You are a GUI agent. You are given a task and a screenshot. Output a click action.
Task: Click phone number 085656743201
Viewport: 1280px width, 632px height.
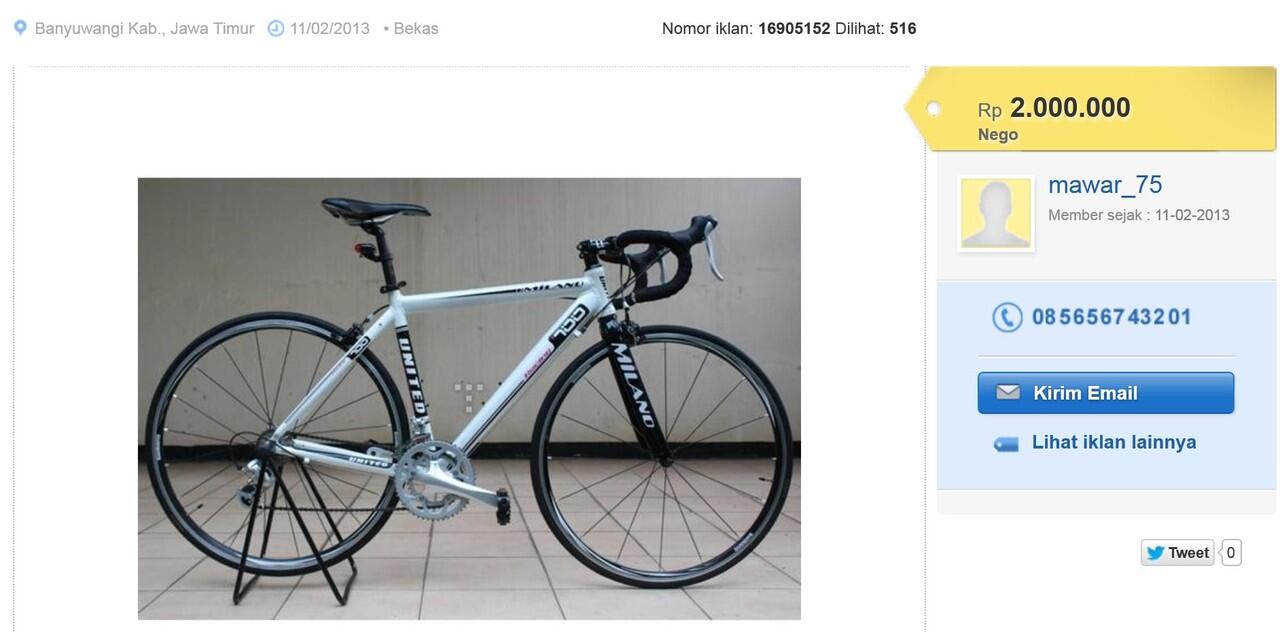point(1112,317)
